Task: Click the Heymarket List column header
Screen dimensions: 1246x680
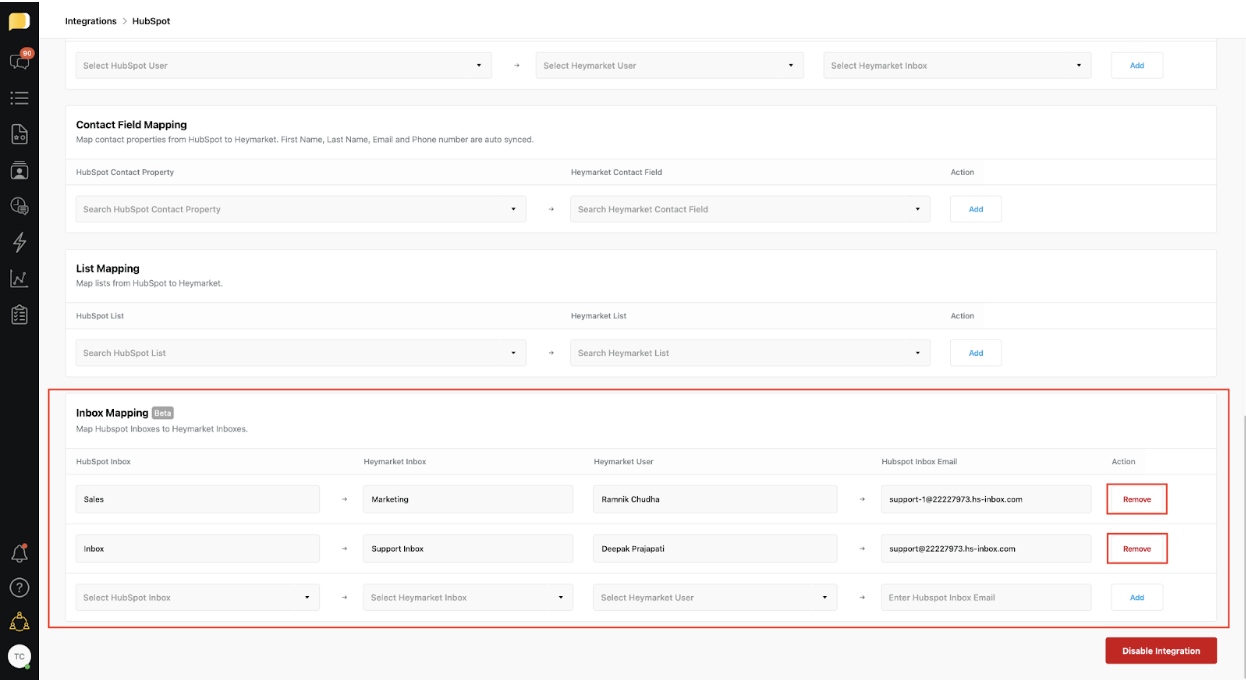Action: click(599, 316)
